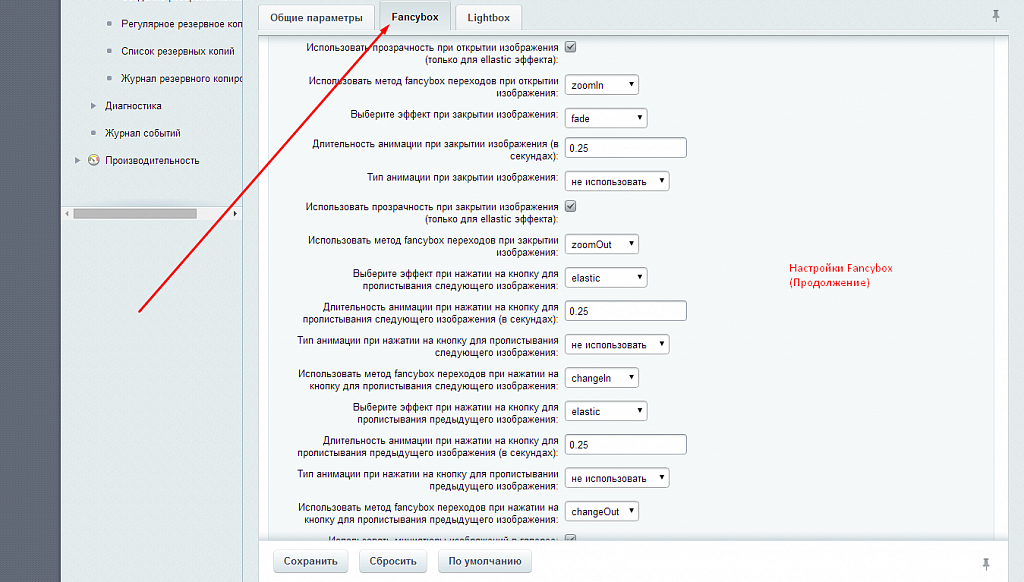Screen dimensions: 1024x582
Task: Expand the Производительность tree arrow
Action: point(78,160)
